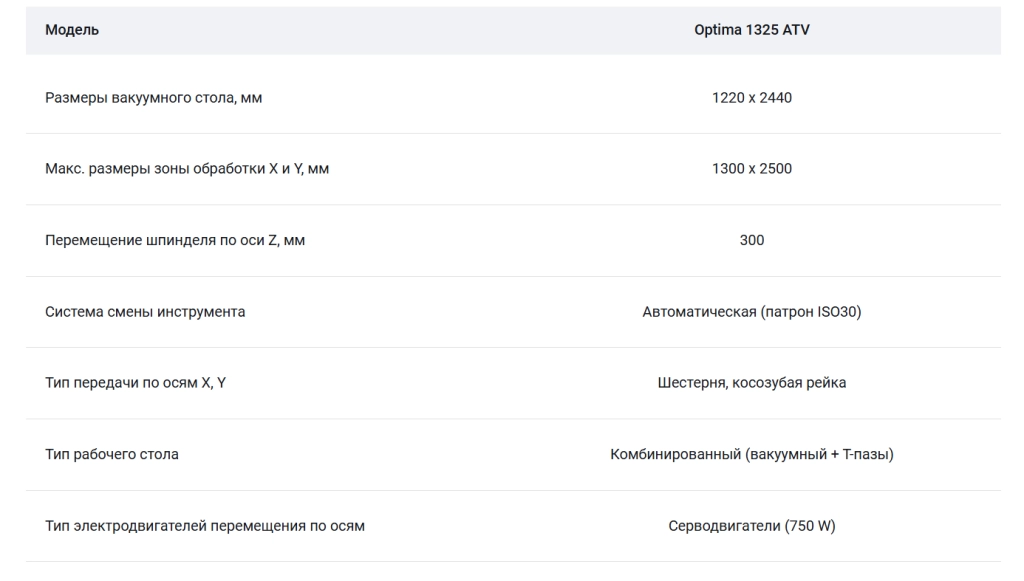Click 'Система смены инструмента' label
This screenshot has height=581, width=1024.
tap(145, 312)
